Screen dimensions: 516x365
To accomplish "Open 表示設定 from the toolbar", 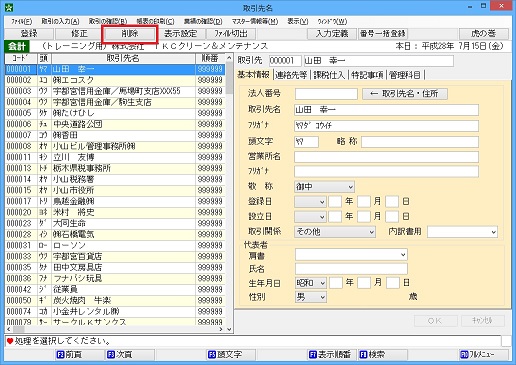I will coord(180,34).
